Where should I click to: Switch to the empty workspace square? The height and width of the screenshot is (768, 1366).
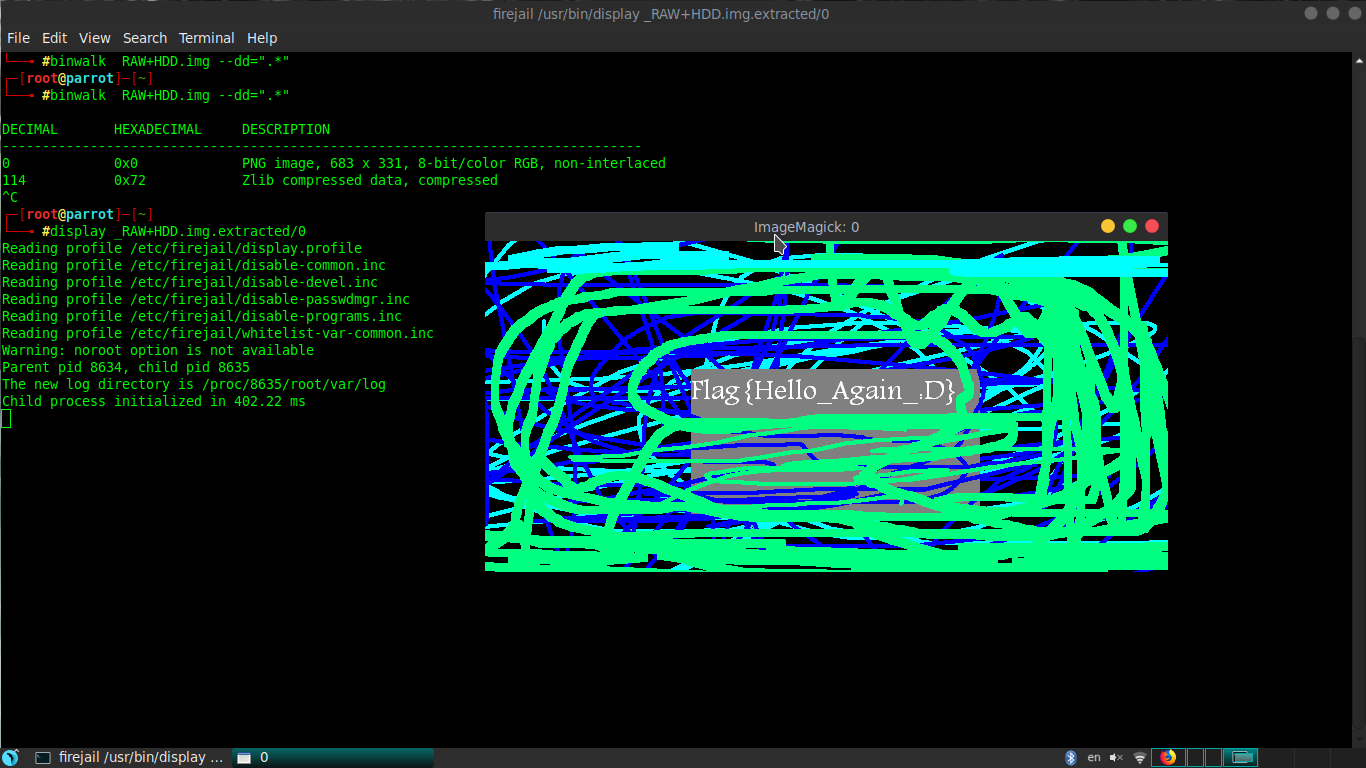1195,757
